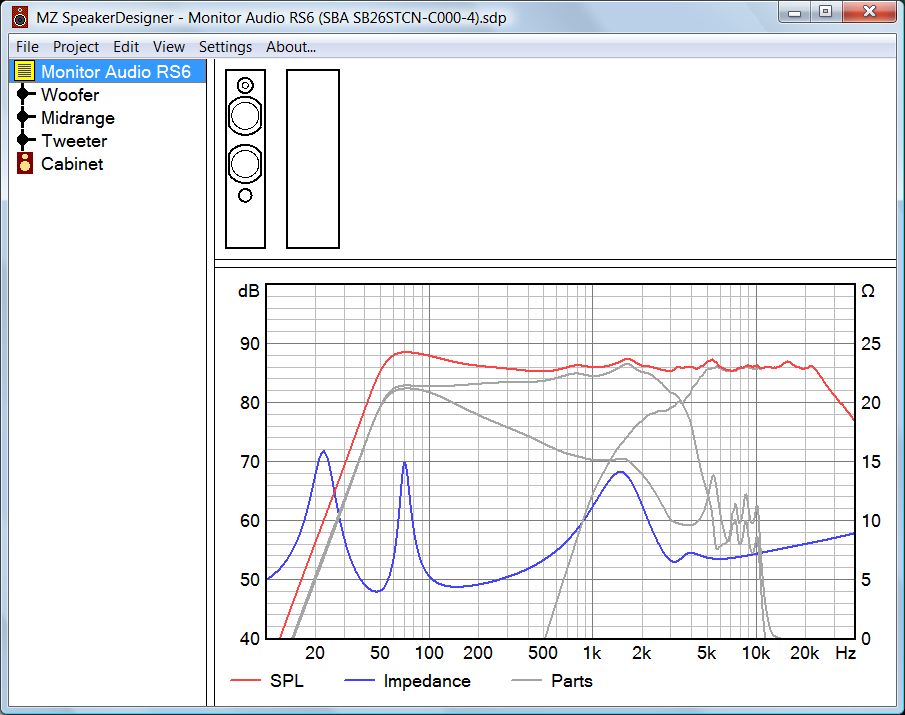Click the bass port circle in cabinet drawing
Viewport: 905px width, 715px height.
coord(245,196)
